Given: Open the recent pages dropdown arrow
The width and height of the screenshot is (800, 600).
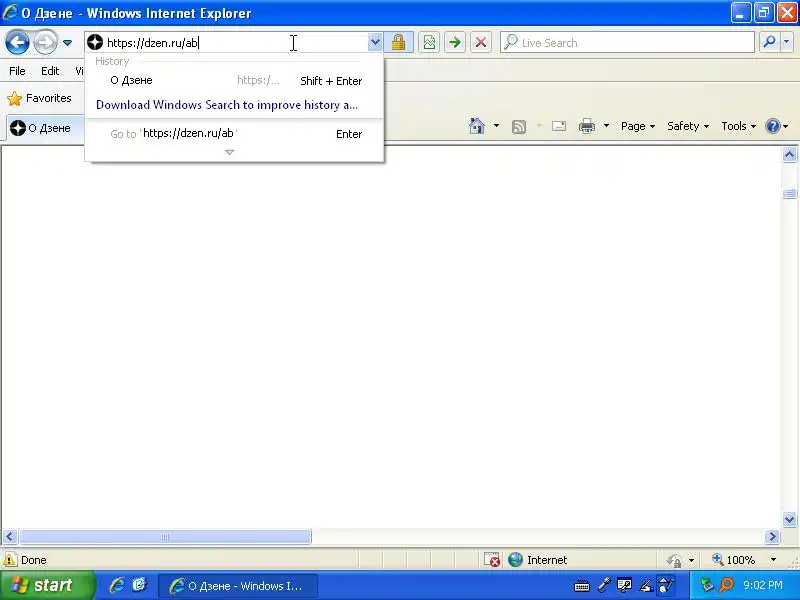Looking at the screenshot, I should pyautogui.click(x=67, y=43).
